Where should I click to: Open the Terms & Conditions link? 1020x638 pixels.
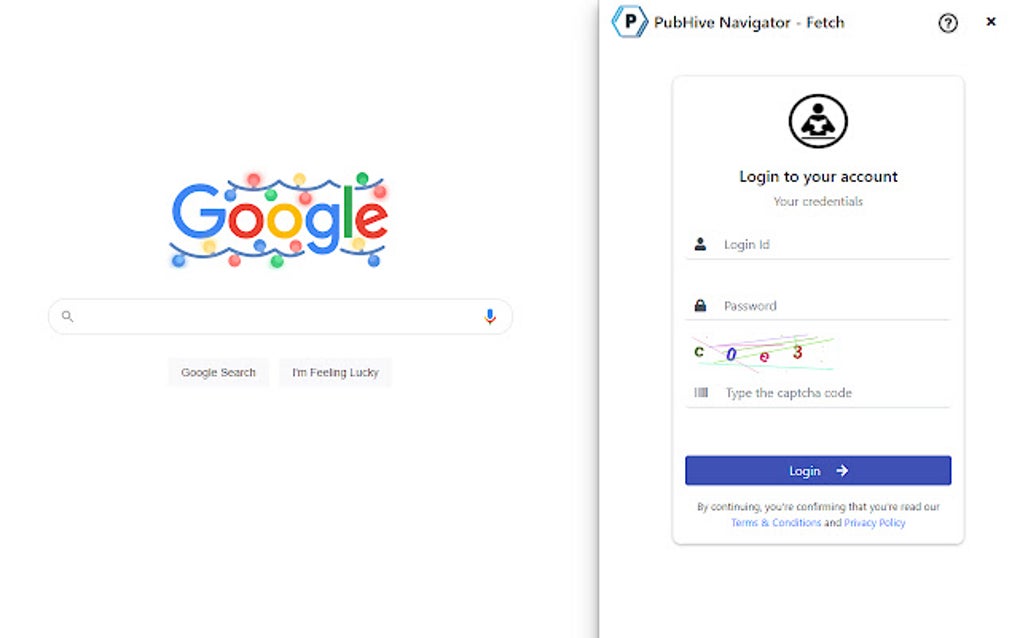[x=776, y=522]
